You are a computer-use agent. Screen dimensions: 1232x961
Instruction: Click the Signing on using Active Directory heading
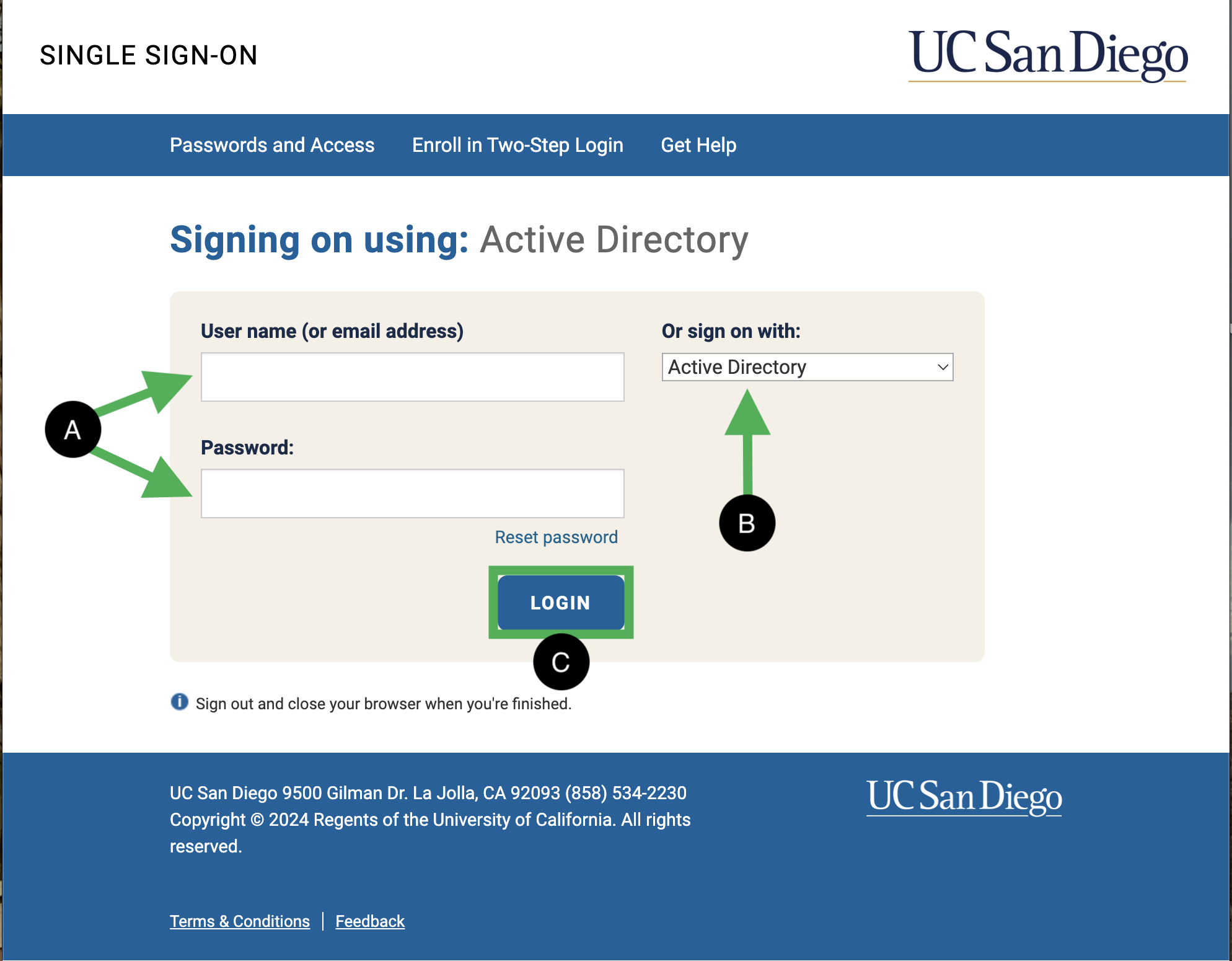pos(459,240)
